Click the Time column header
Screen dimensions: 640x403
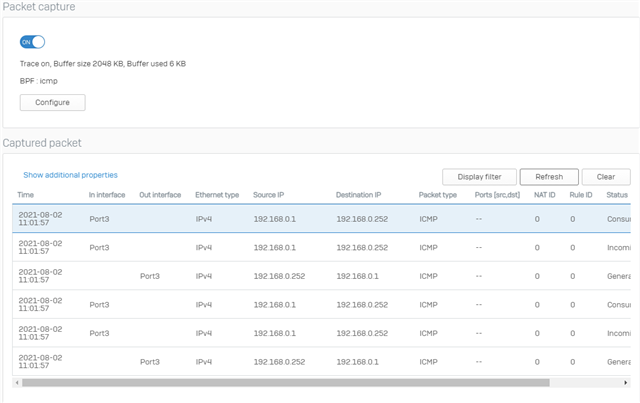click(x=25, y=195)
